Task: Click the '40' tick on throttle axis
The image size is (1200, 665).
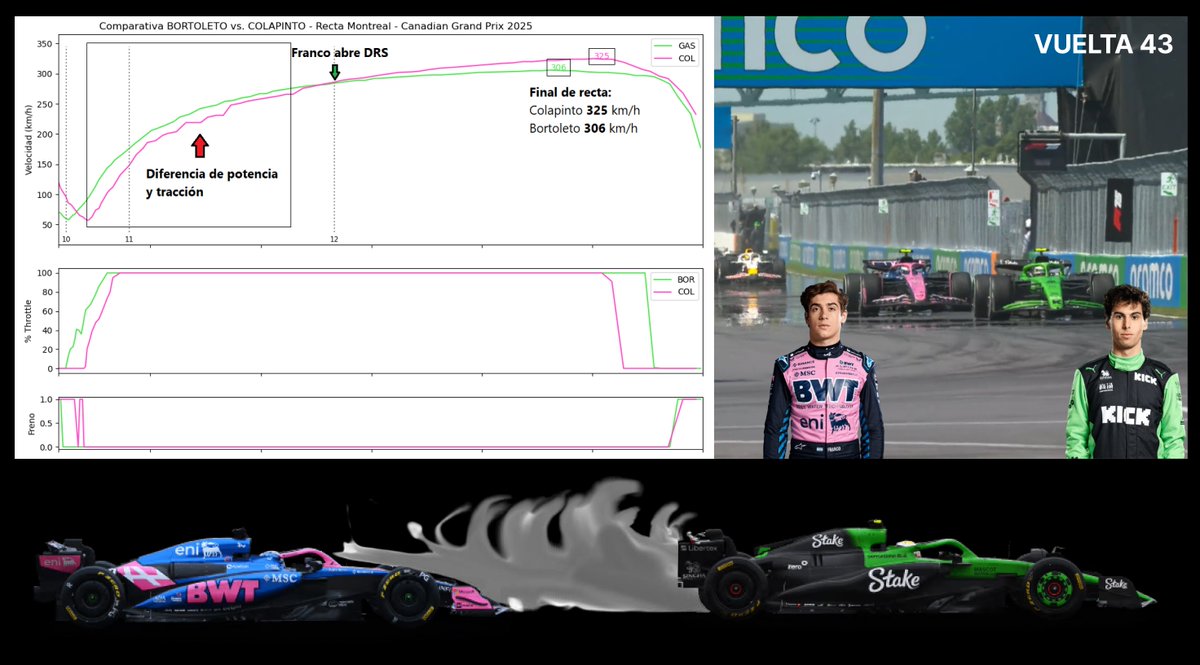Action: [47, 331]
